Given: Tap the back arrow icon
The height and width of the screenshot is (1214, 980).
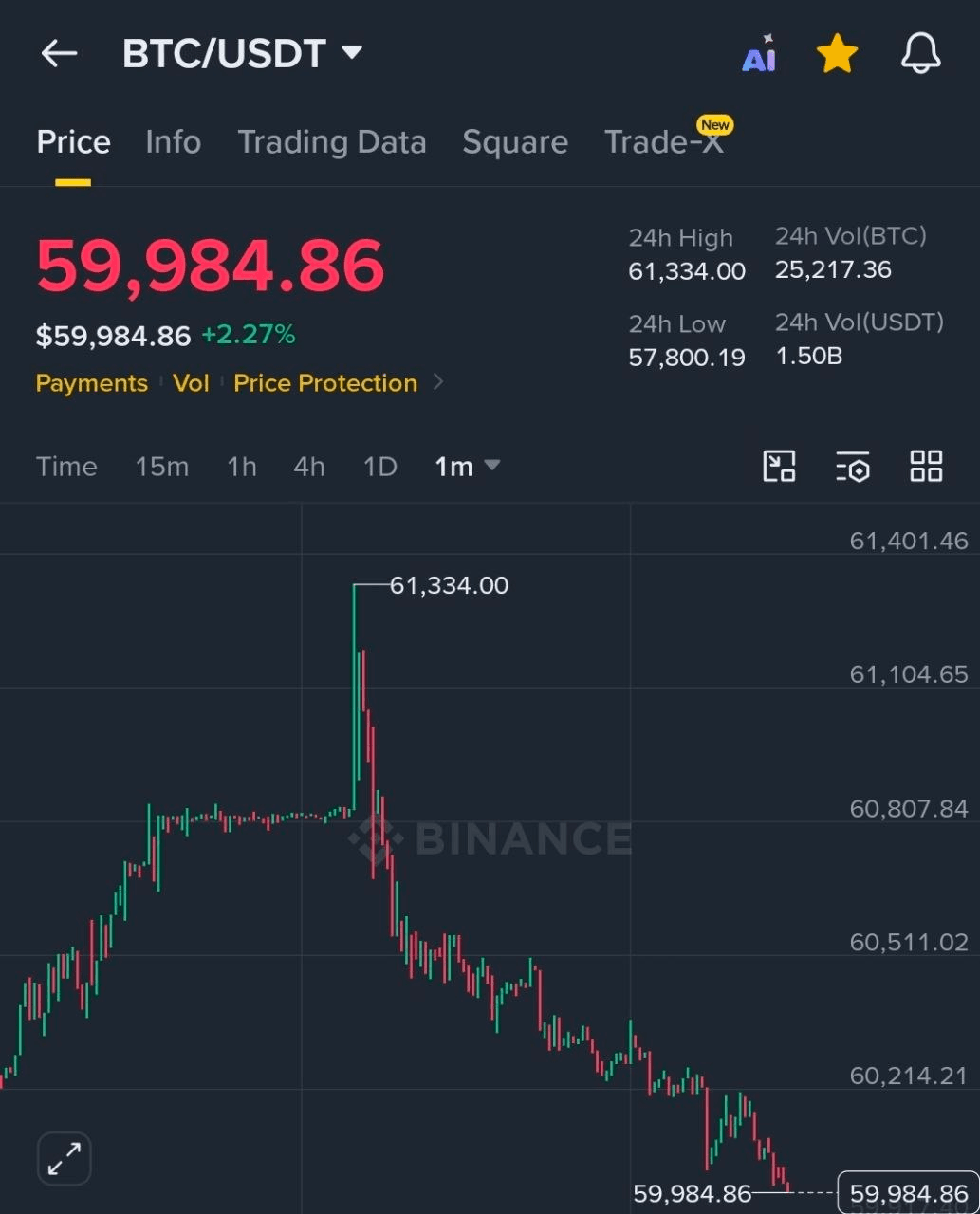Looking at the screenshot, I should (59, 54).
